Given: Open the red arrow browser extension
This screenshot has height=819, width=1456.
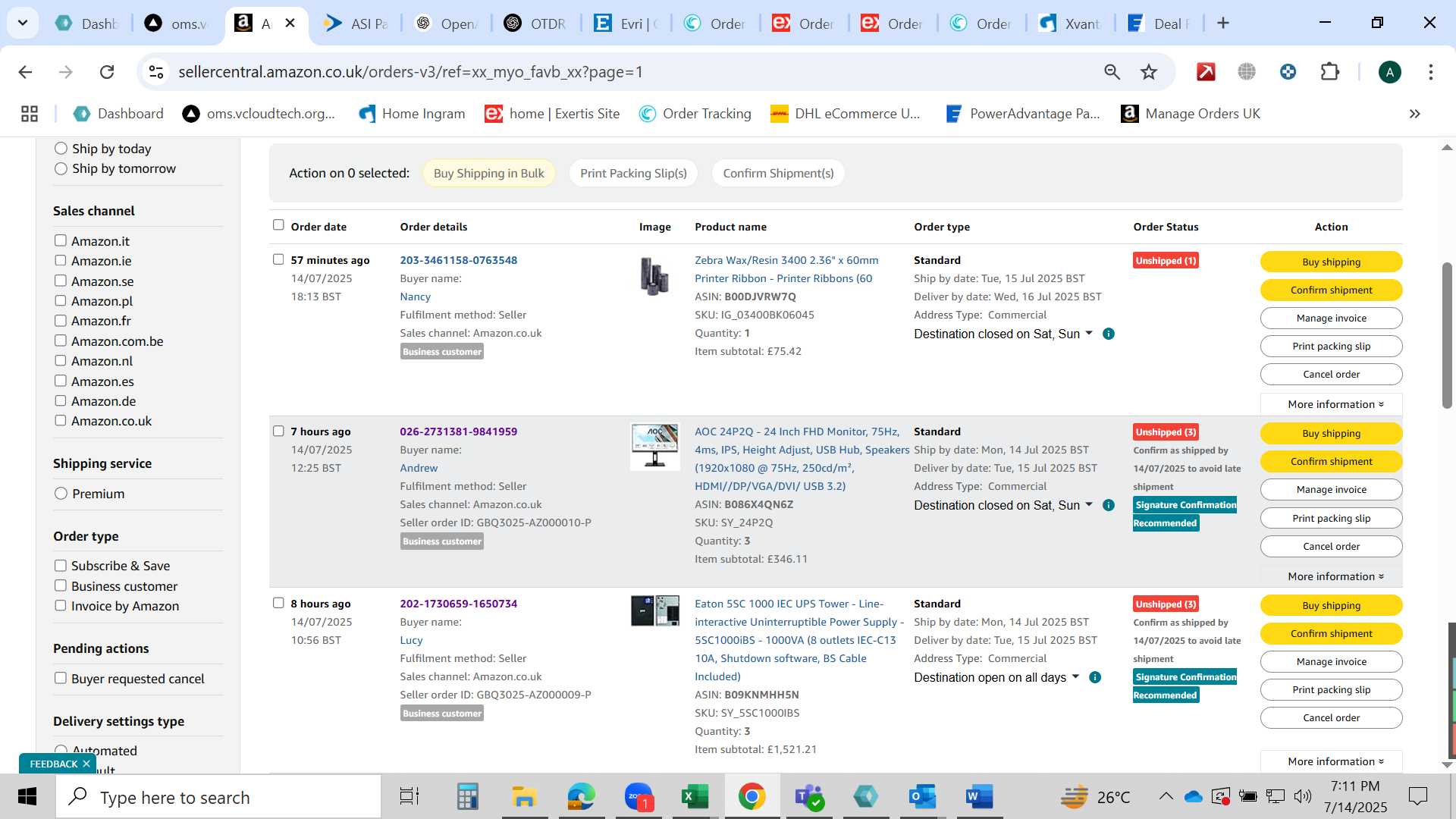Looking at the screenshot, I should click(1206, 72).
